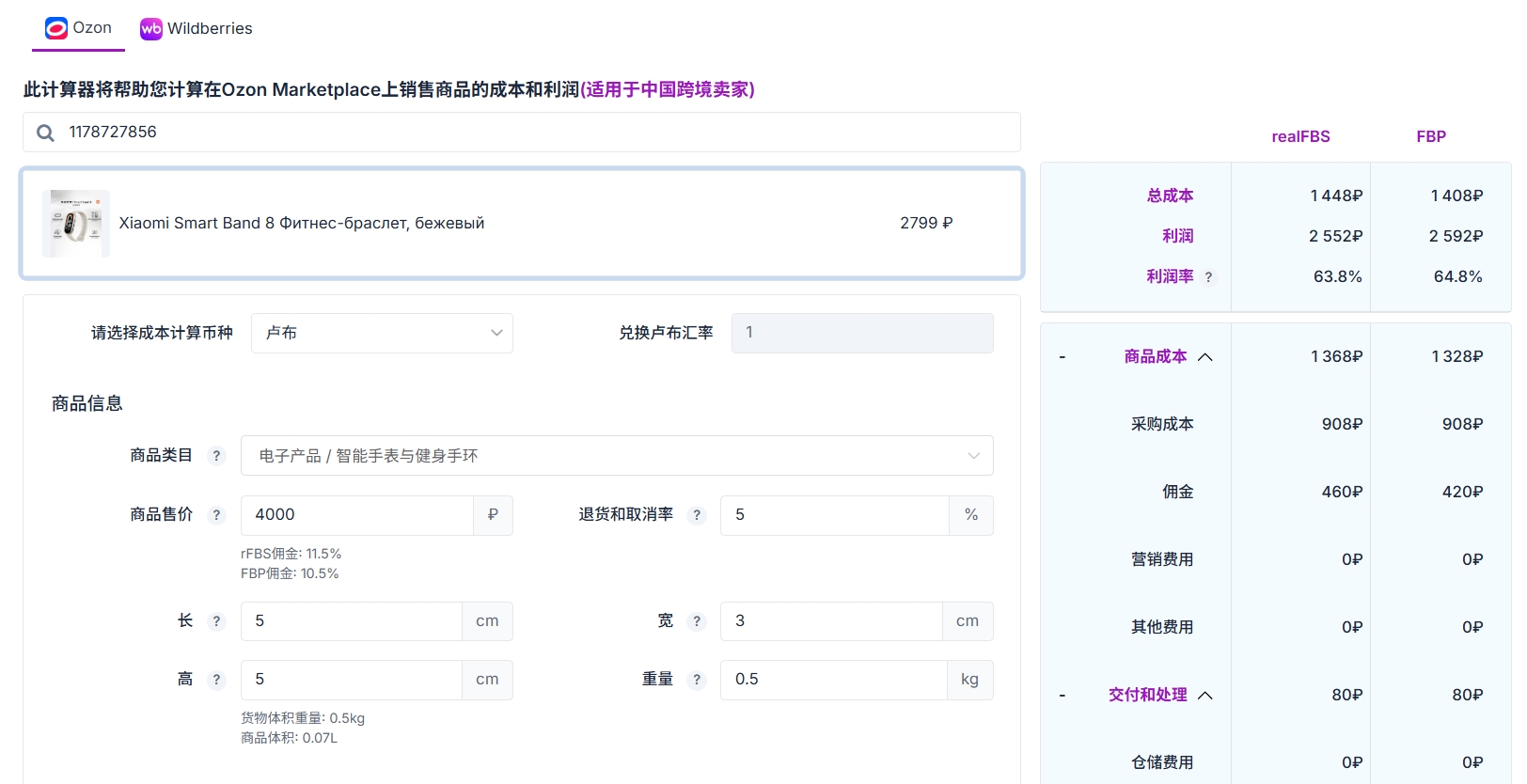
Task: Select the FBP 利润 value 2 592₽
Action: point(1456,236)
